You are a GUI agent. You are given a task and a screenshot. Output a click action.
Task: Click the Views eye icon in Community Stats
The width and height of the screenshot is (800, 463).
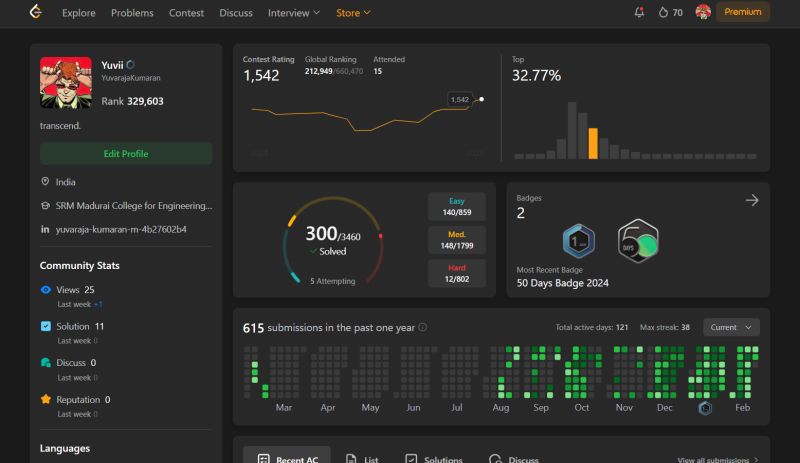tap(45, 289)
